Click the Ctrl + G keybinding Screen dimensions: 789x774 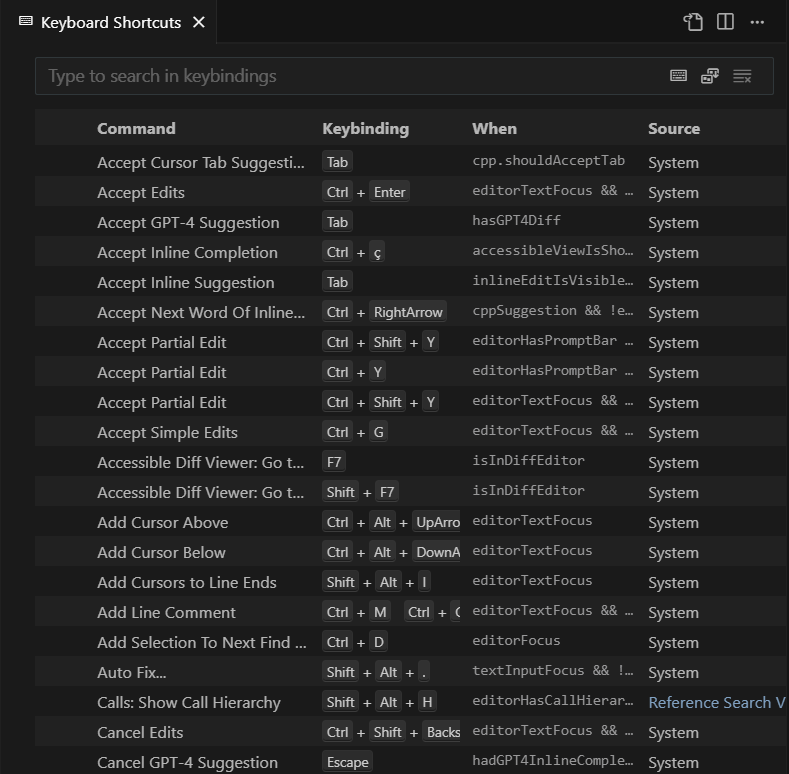click(355, 432)
